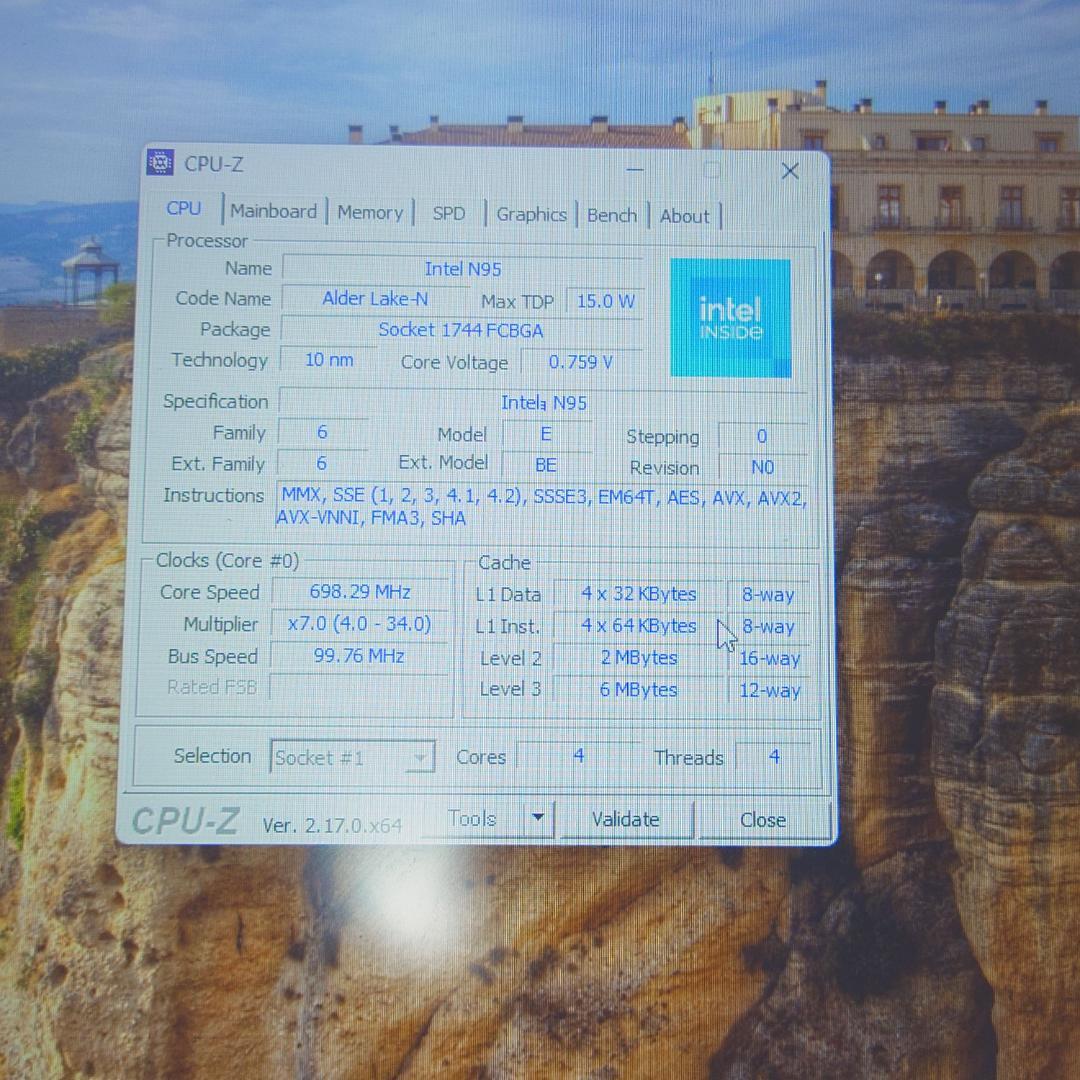Screen dimensions: 1080x1080
Task: Click the Multiplier value field
Action: point(359,623)
